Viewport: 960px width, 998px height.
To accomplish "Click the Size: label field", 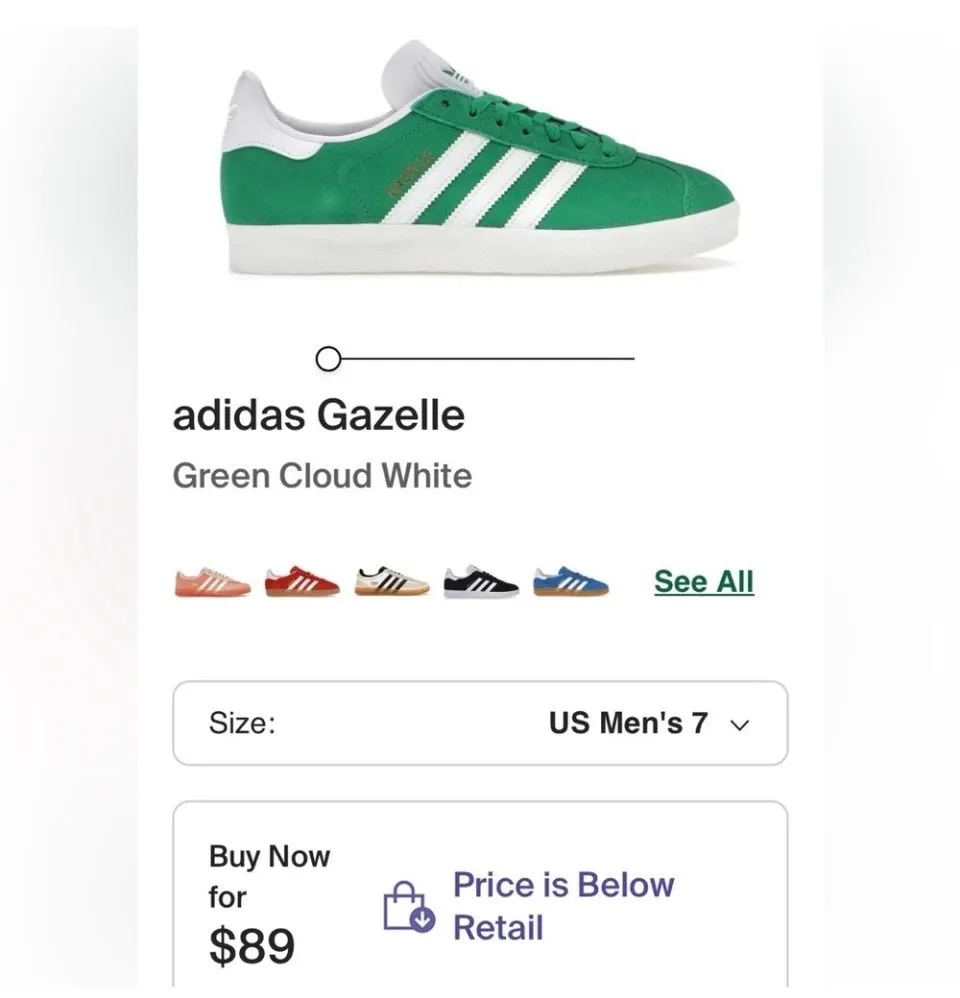I will coord(243,723).
